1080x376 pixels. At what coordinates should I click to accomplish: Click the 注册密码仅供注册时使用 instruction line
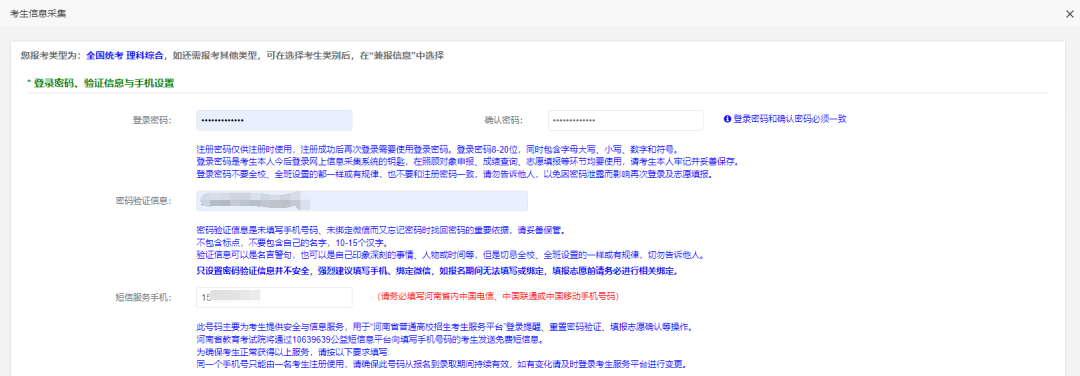[x=437, y=149]
